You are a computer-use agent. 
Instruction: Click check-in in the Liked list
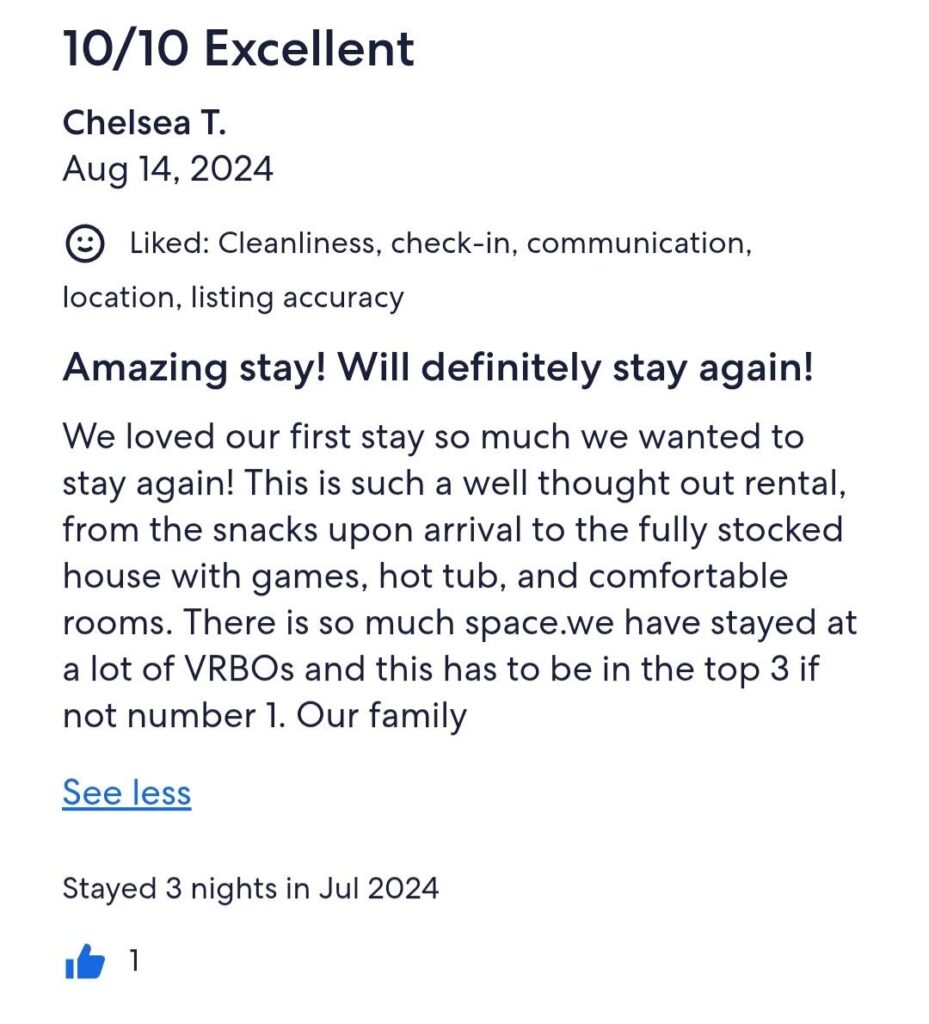point(453,244)
